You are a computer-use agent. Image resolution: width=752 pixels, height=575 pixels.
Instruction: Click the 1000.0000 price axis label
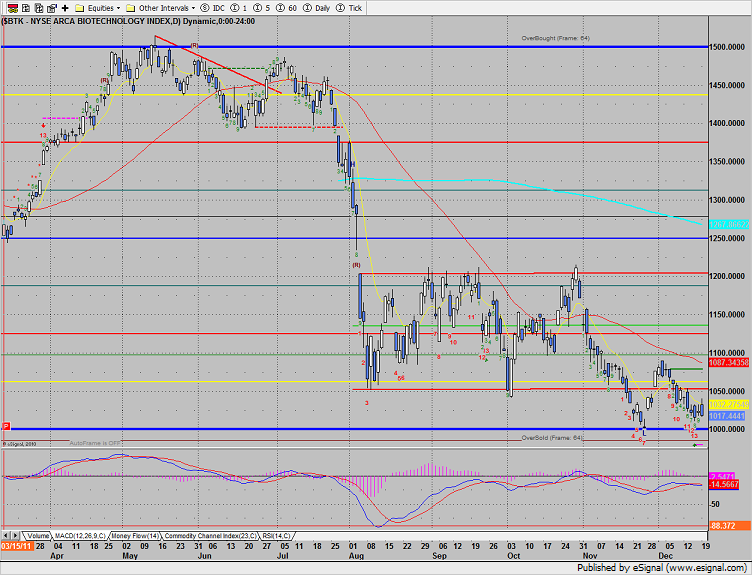pos(727,429)
